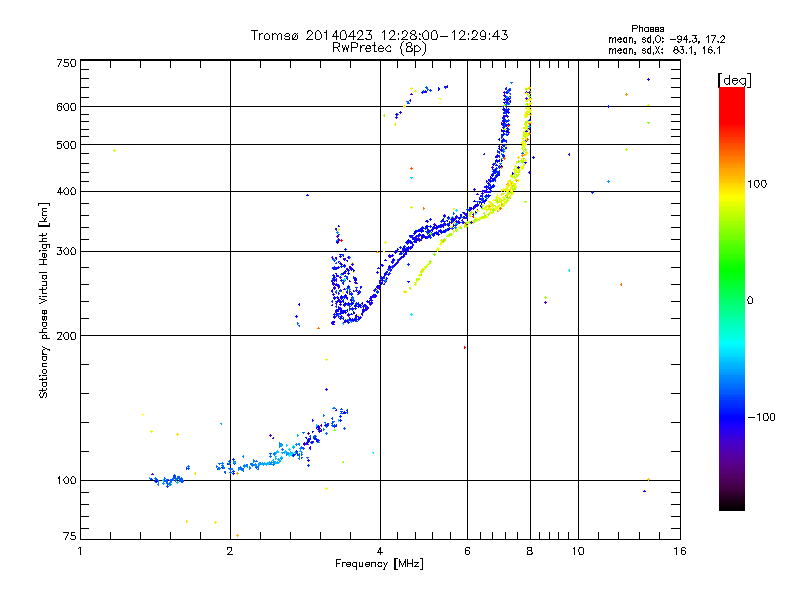Click the colorbar tick label '0'
800x600 pixels.
point(750,300)
